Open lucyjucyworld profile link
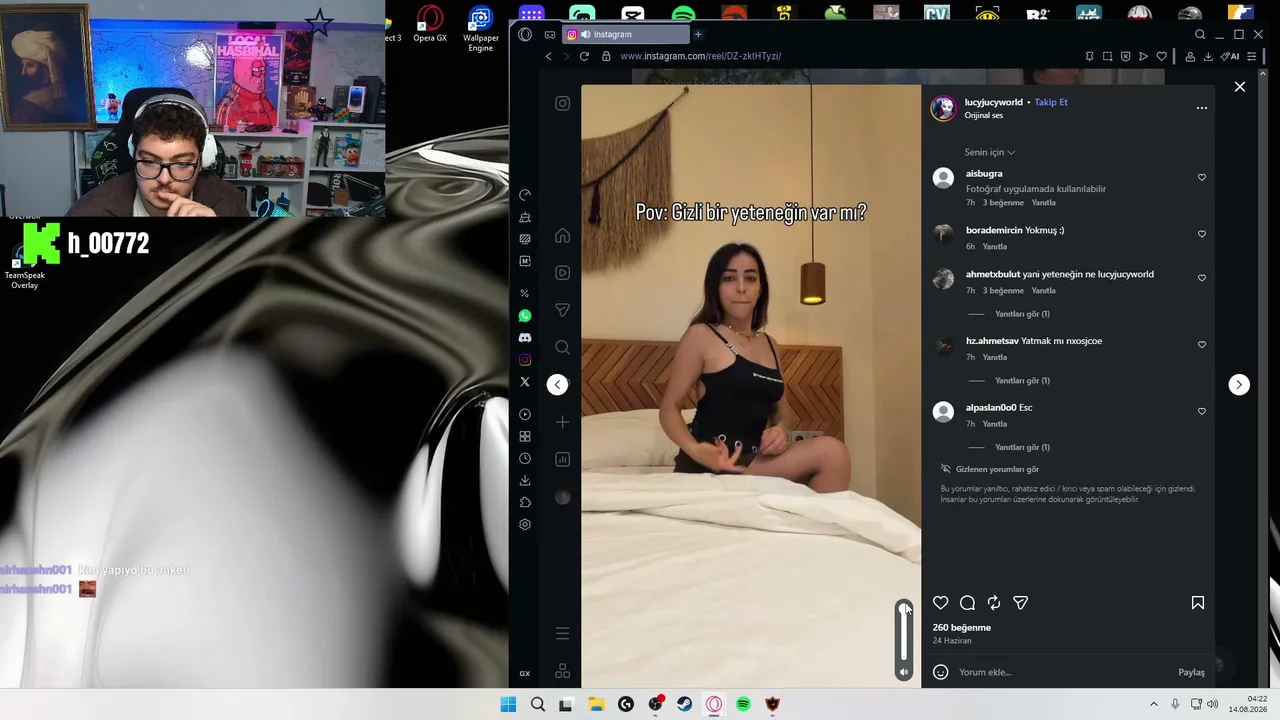The width and height of the screenshot is (1280, 720). [993, 102]
